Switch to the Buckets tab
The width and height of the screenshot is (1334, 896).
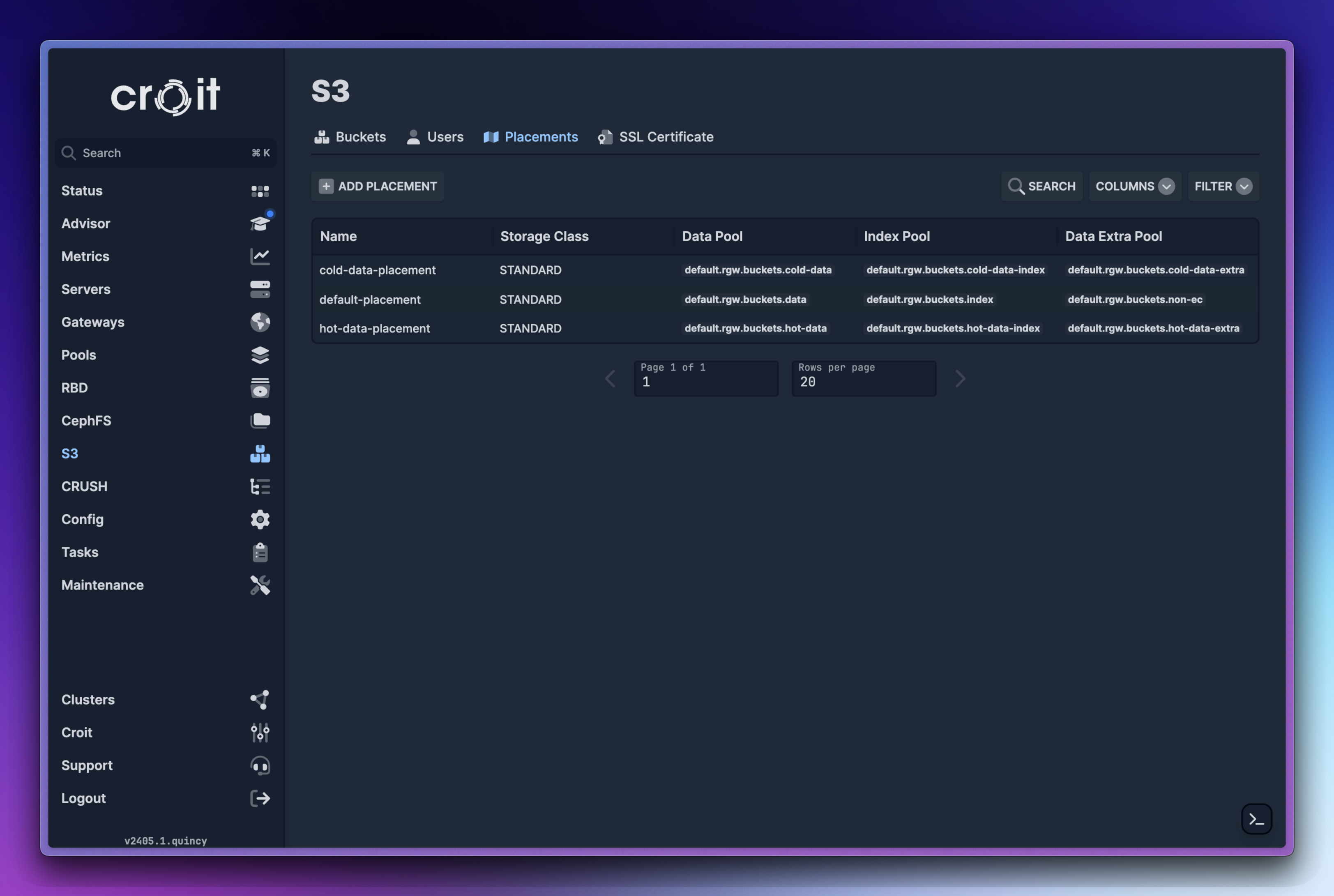(x=350, y=137)
